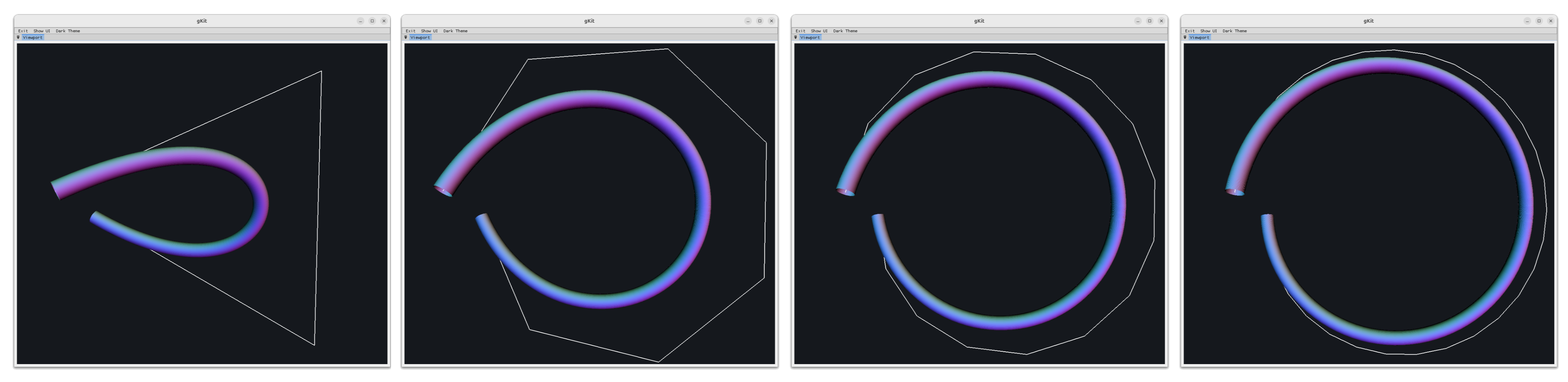Click the teardrop curve viewport in leftmost window
This screenshot has height=382, width=1568.
(202, 204)
